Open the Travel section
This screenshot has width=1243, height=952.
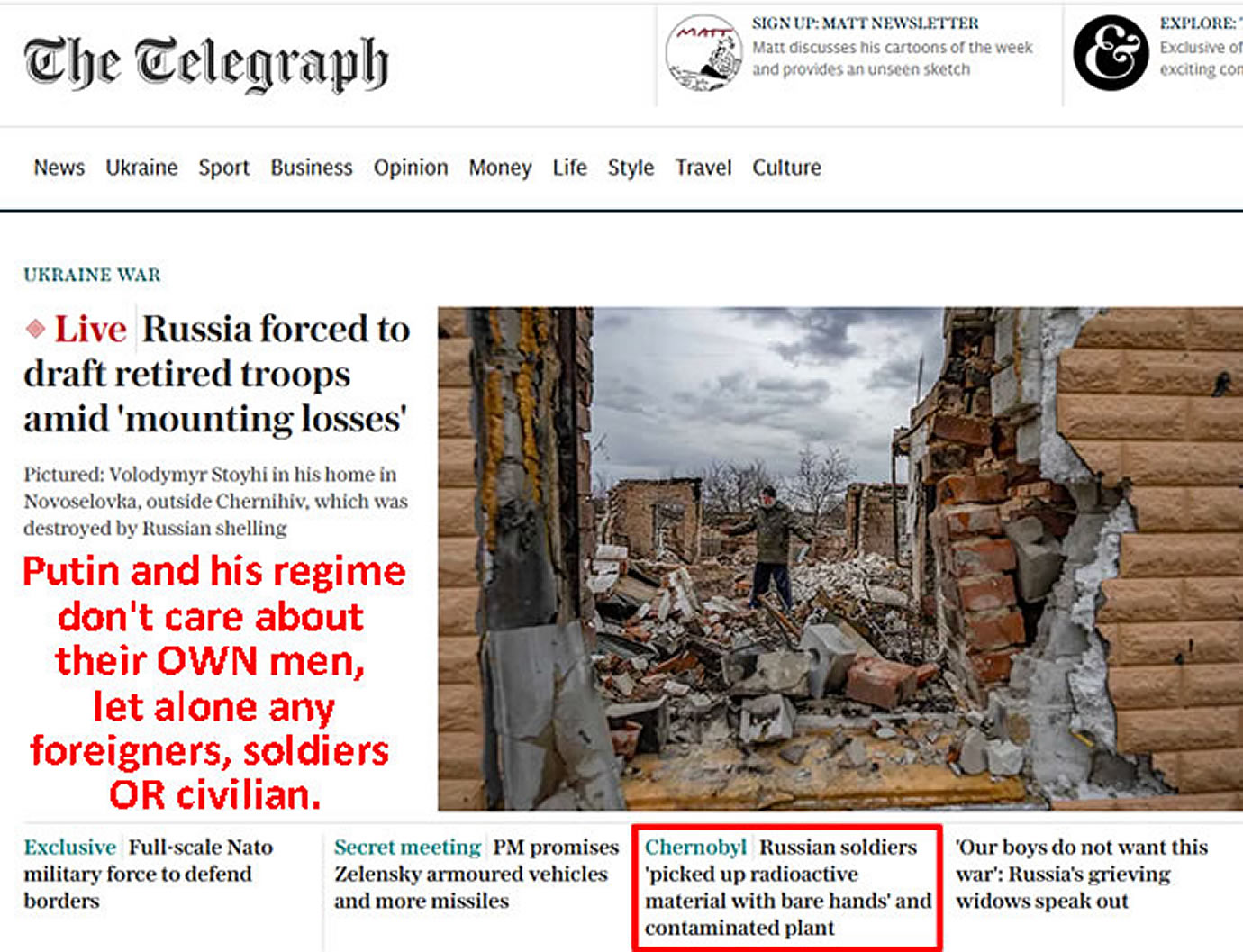[703, 168]
